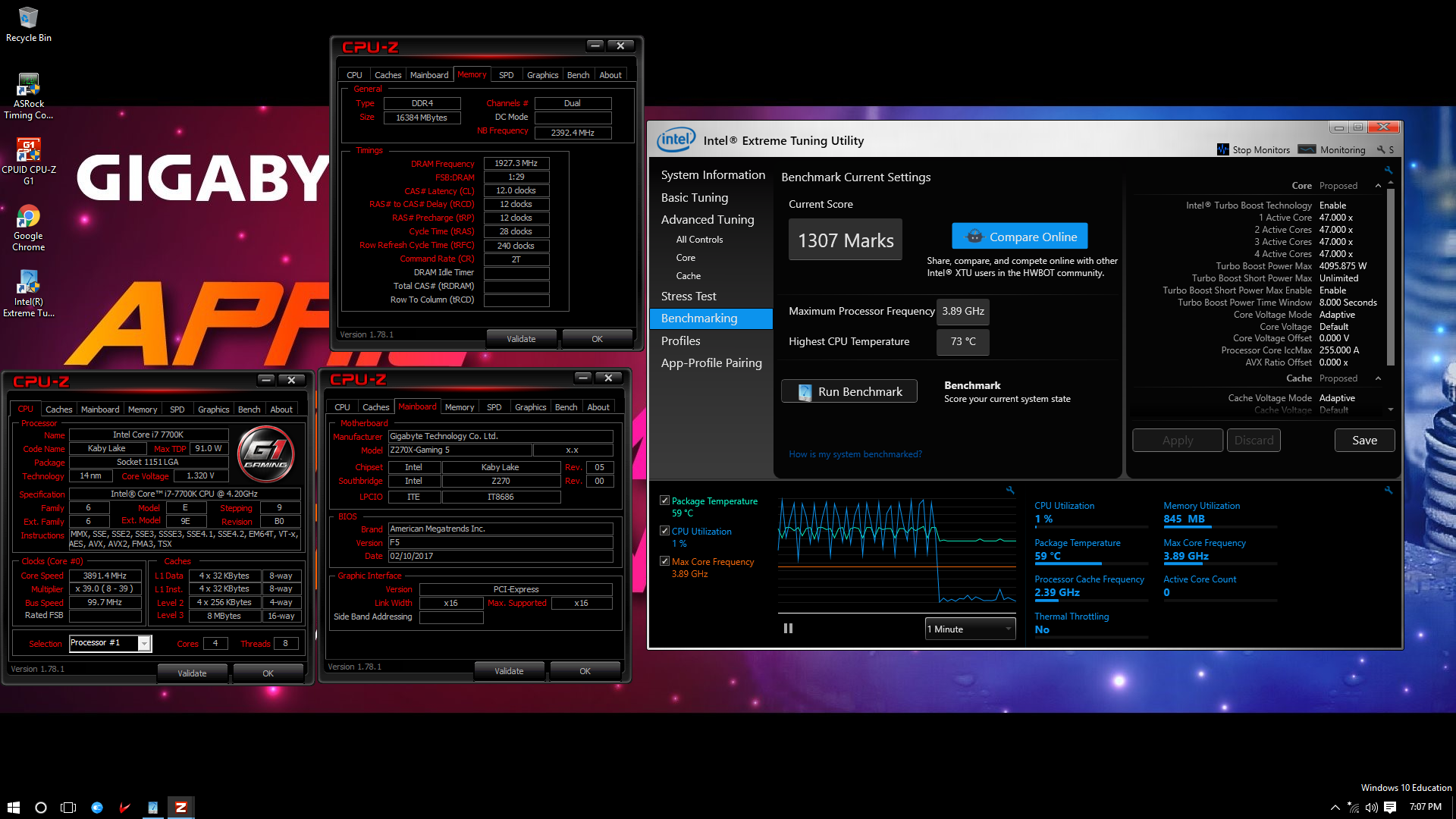
Task: Collapse the Cache Proposed section
Action: (1378, 378)
